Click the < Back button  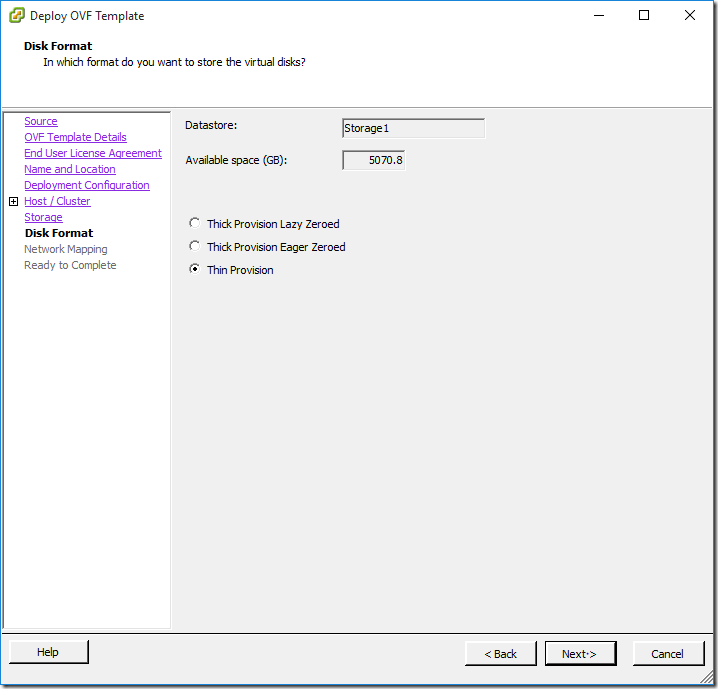tap(500, 654)
